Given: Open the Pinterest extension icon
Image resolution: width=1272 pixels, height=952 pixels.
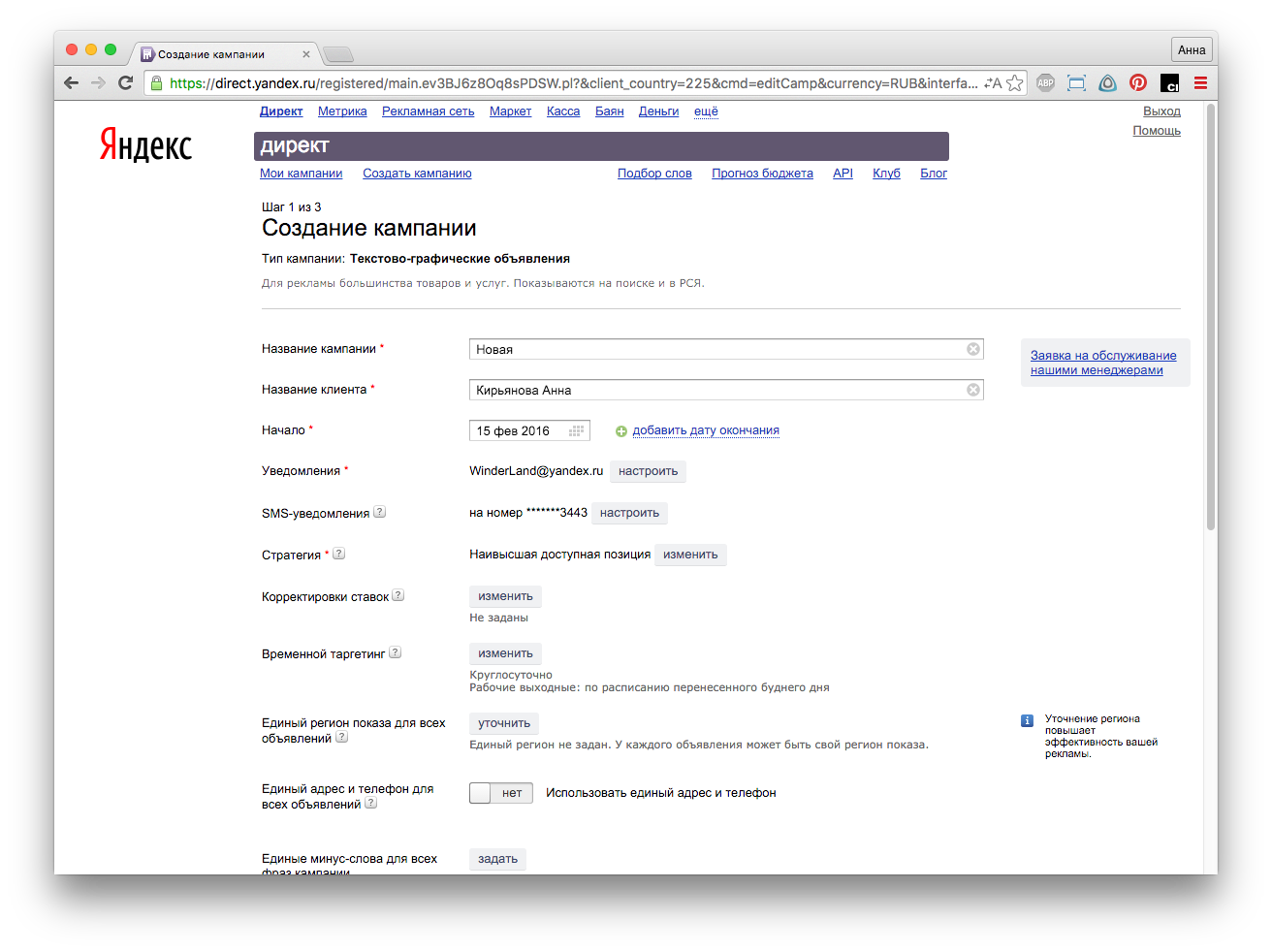Looking at the screenshot, I should tap(1138, 83).
